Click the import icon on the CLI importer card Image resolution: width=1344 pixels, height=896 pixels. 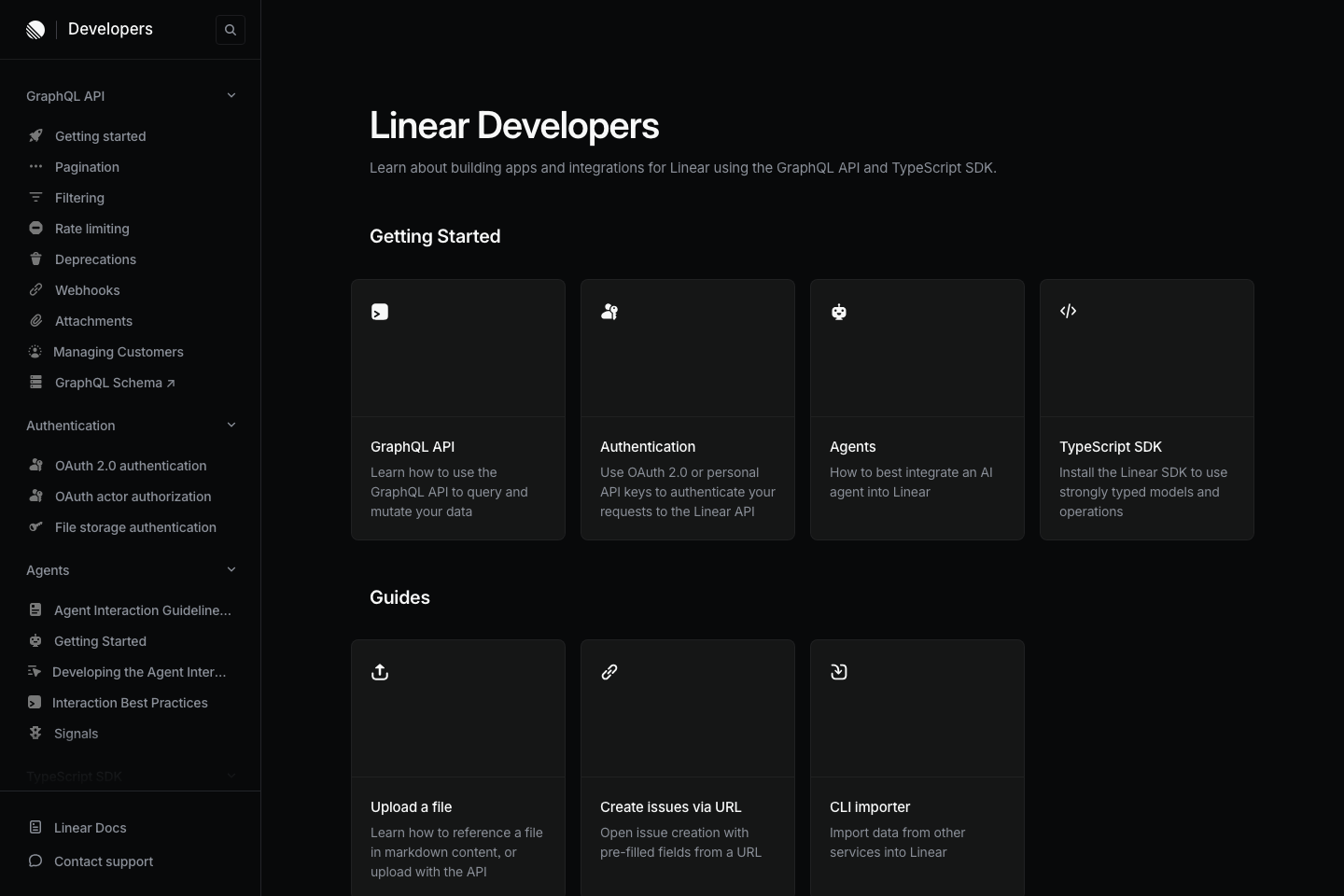(x=838, y=671)
